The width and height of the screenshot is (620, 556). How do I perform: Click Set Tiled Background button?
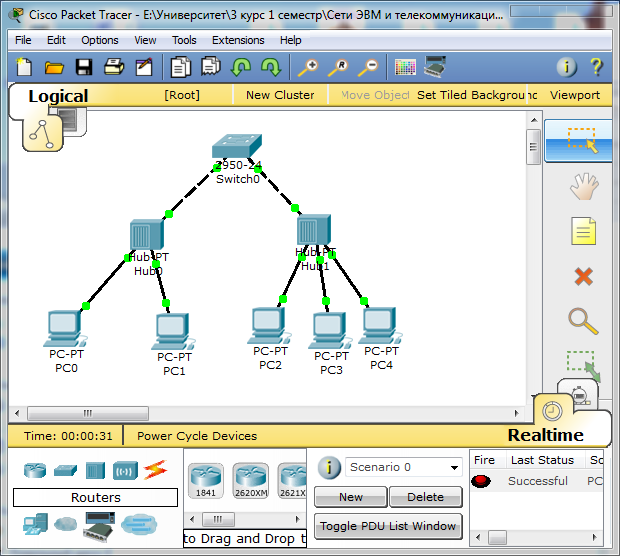[x=477, y=95]
